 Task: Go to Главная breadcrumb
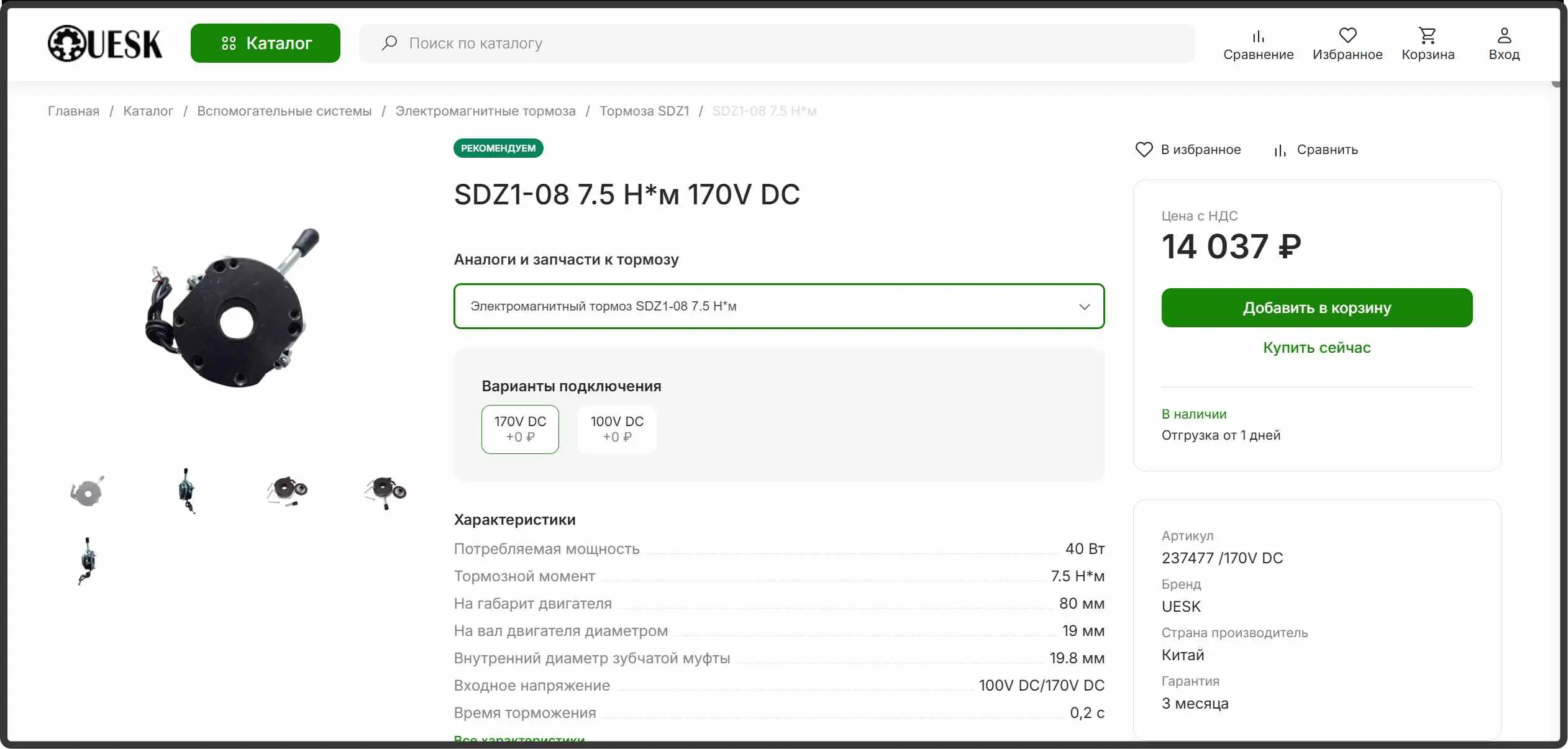pos(73,111)
